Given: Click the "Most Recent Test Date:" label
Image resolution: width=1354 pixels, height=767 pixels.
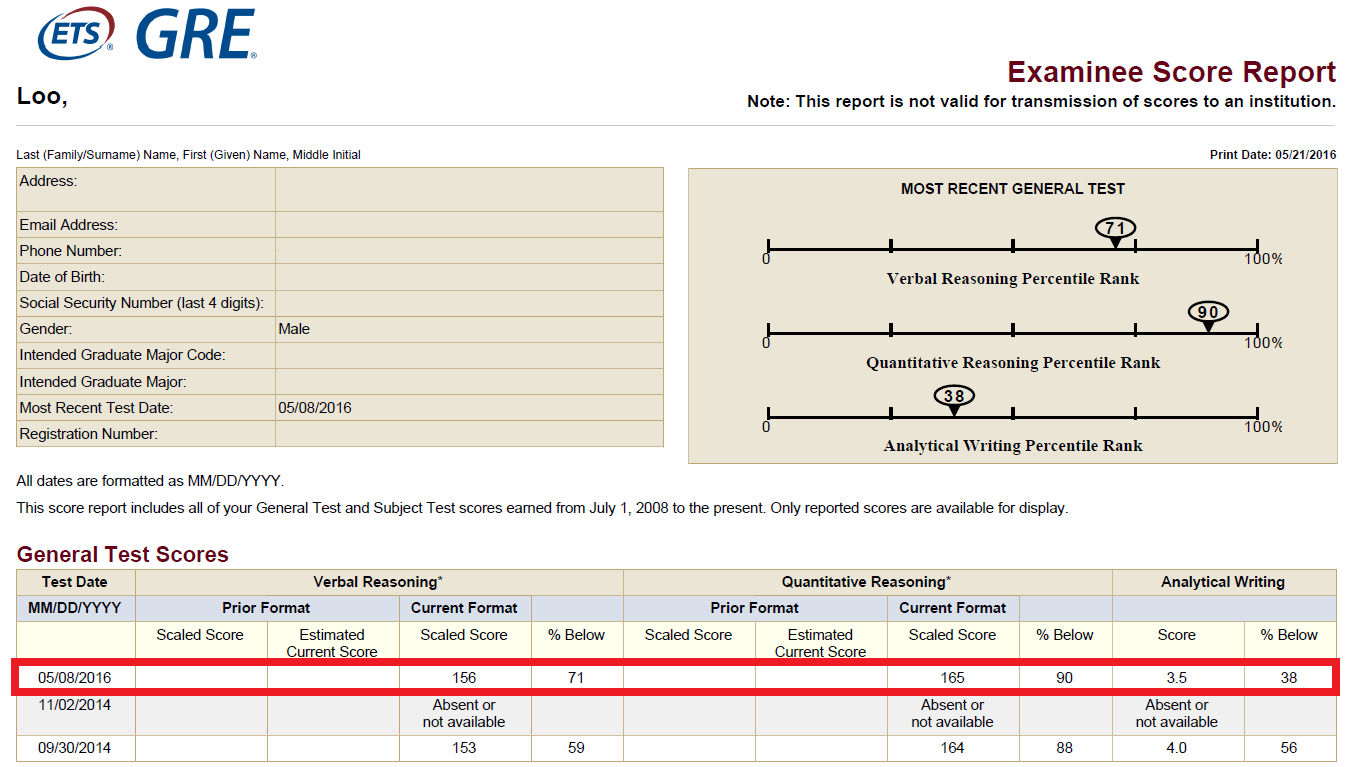Looking at the screenshot, I should (96, 408).
